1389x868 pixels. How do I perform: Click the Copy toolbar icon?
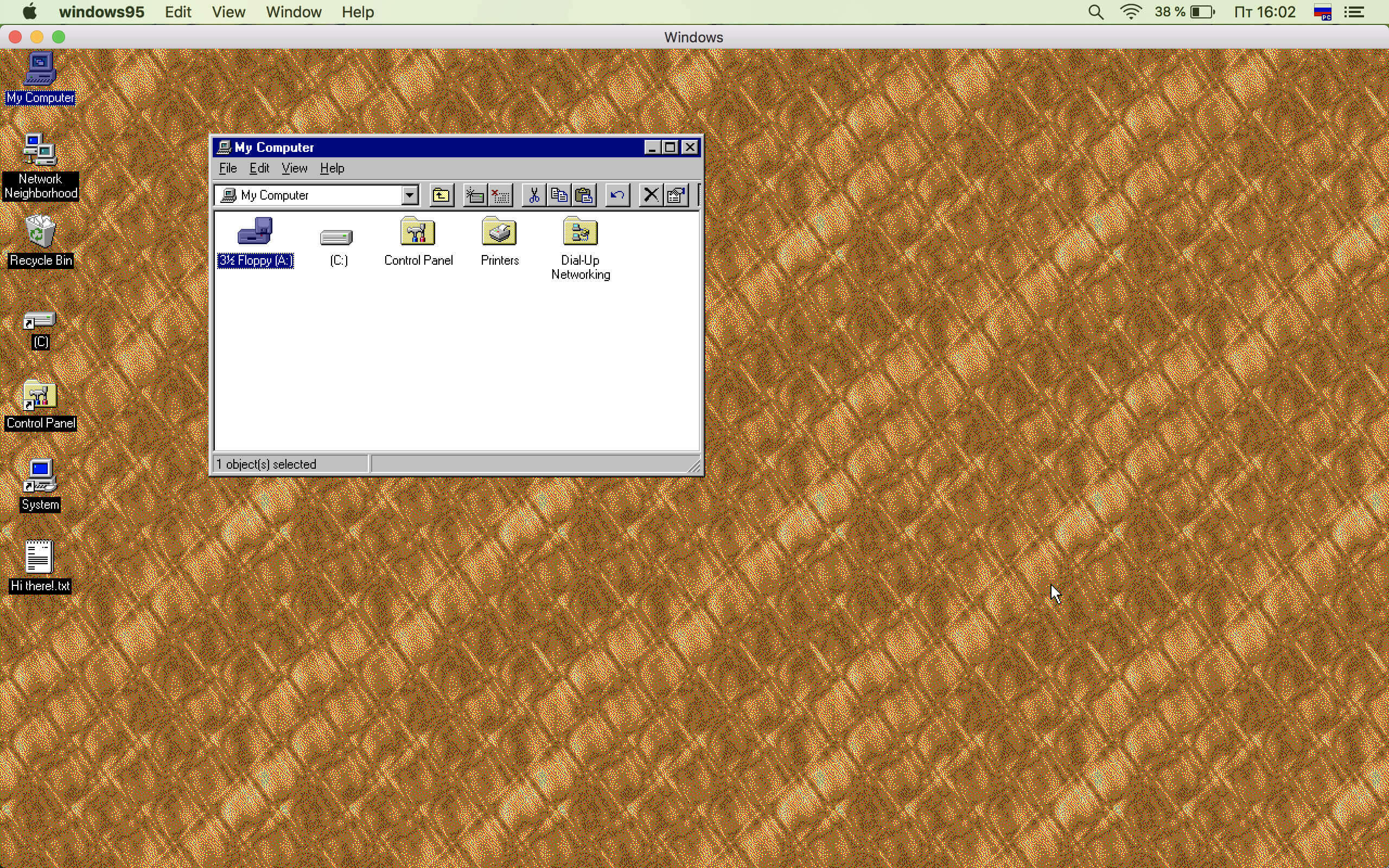559,195
